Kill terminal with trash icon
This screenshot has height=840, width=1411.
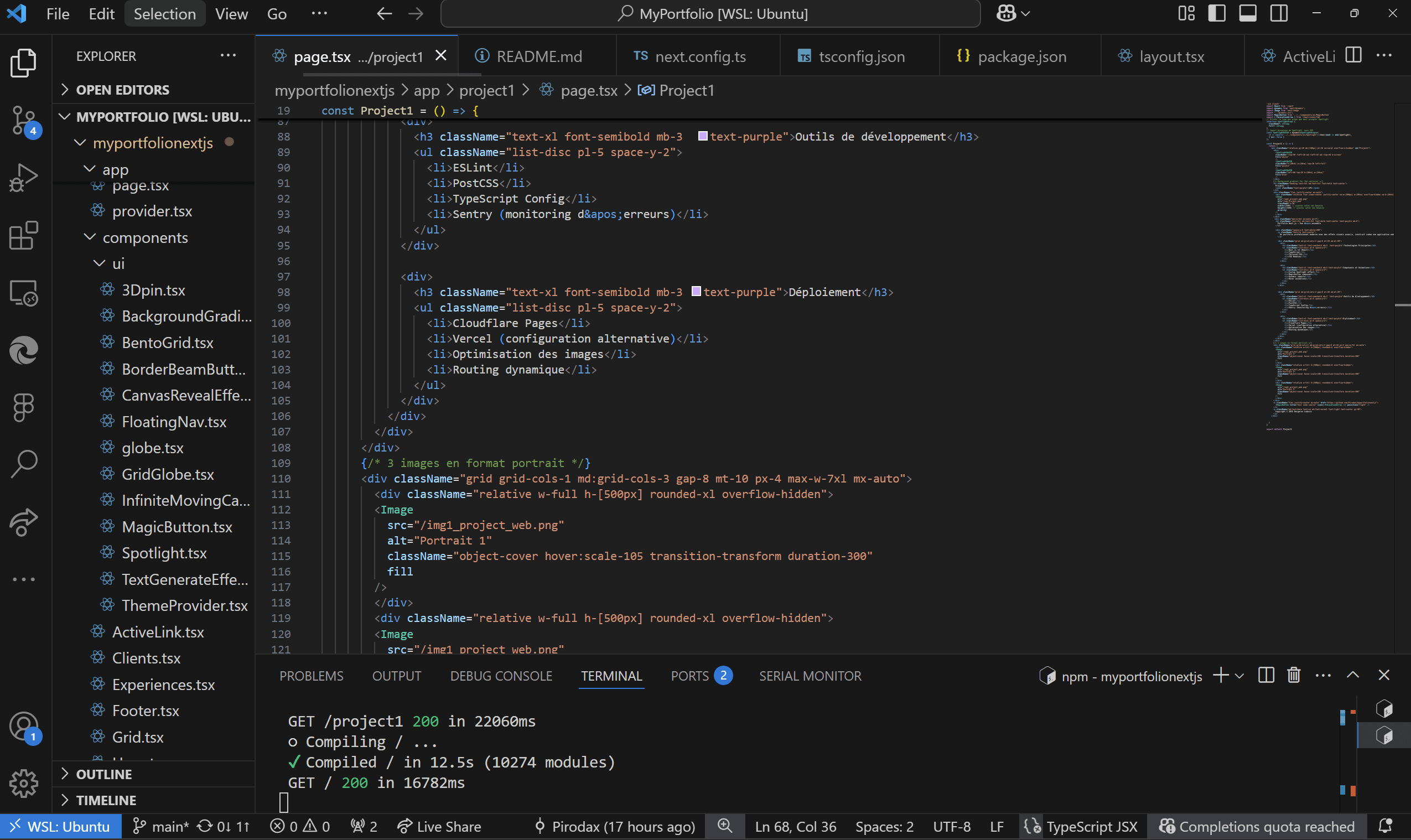1293,675
